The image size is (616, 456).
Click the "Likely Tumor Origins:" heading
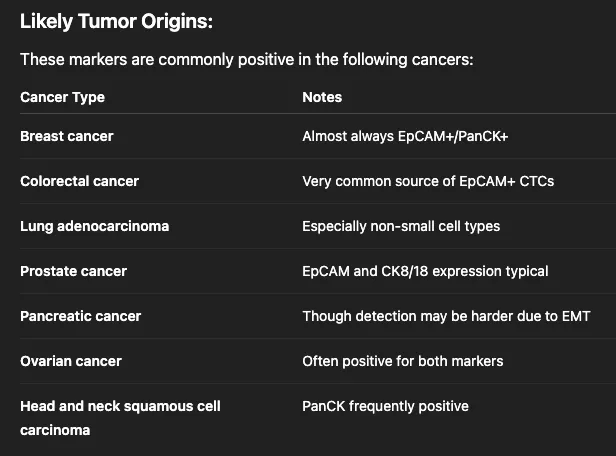(x=115, y=23)
